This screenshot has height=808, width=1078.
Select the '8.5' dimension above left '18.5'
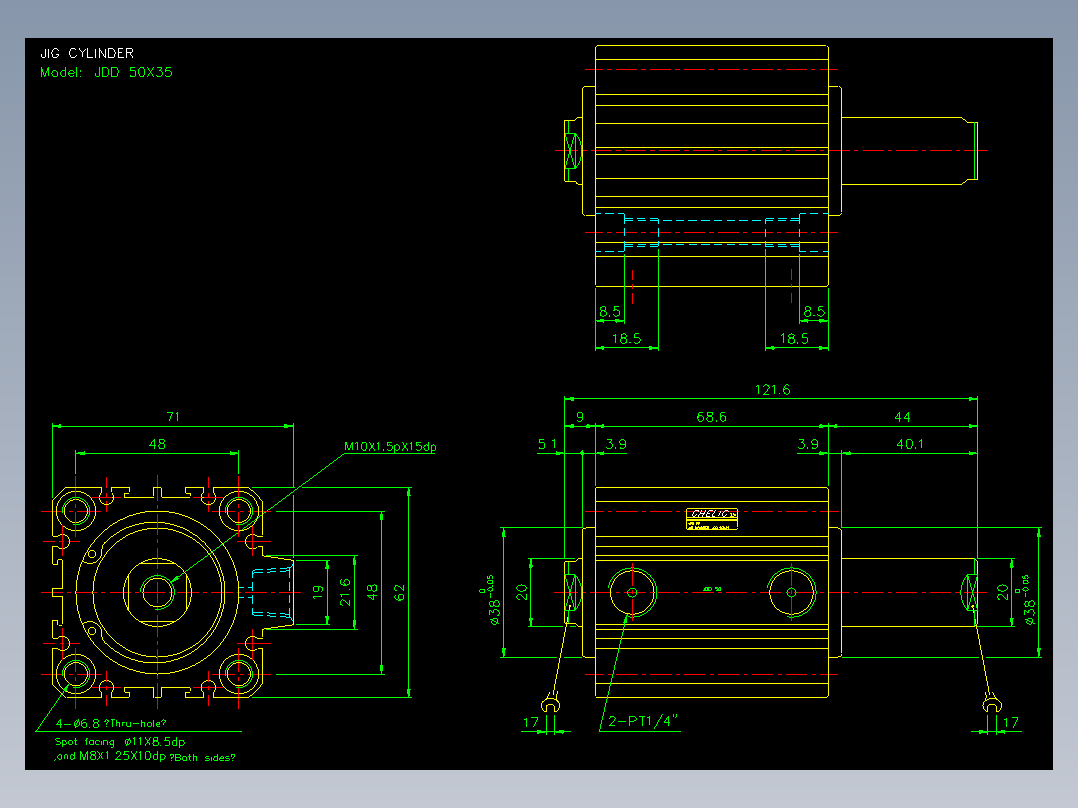[610, 312]
